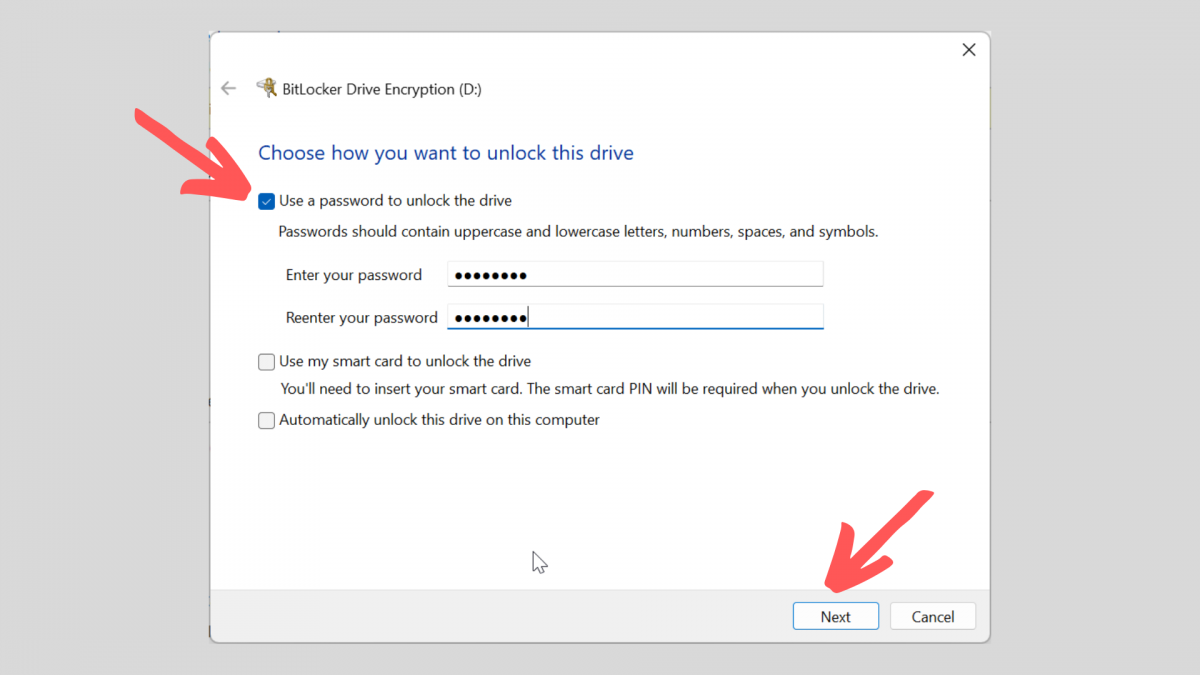Image resolution: width=1200 pixels, height=675 pixels.
Task: Click inside the Reenter your password field
Action: pos(635,317)
